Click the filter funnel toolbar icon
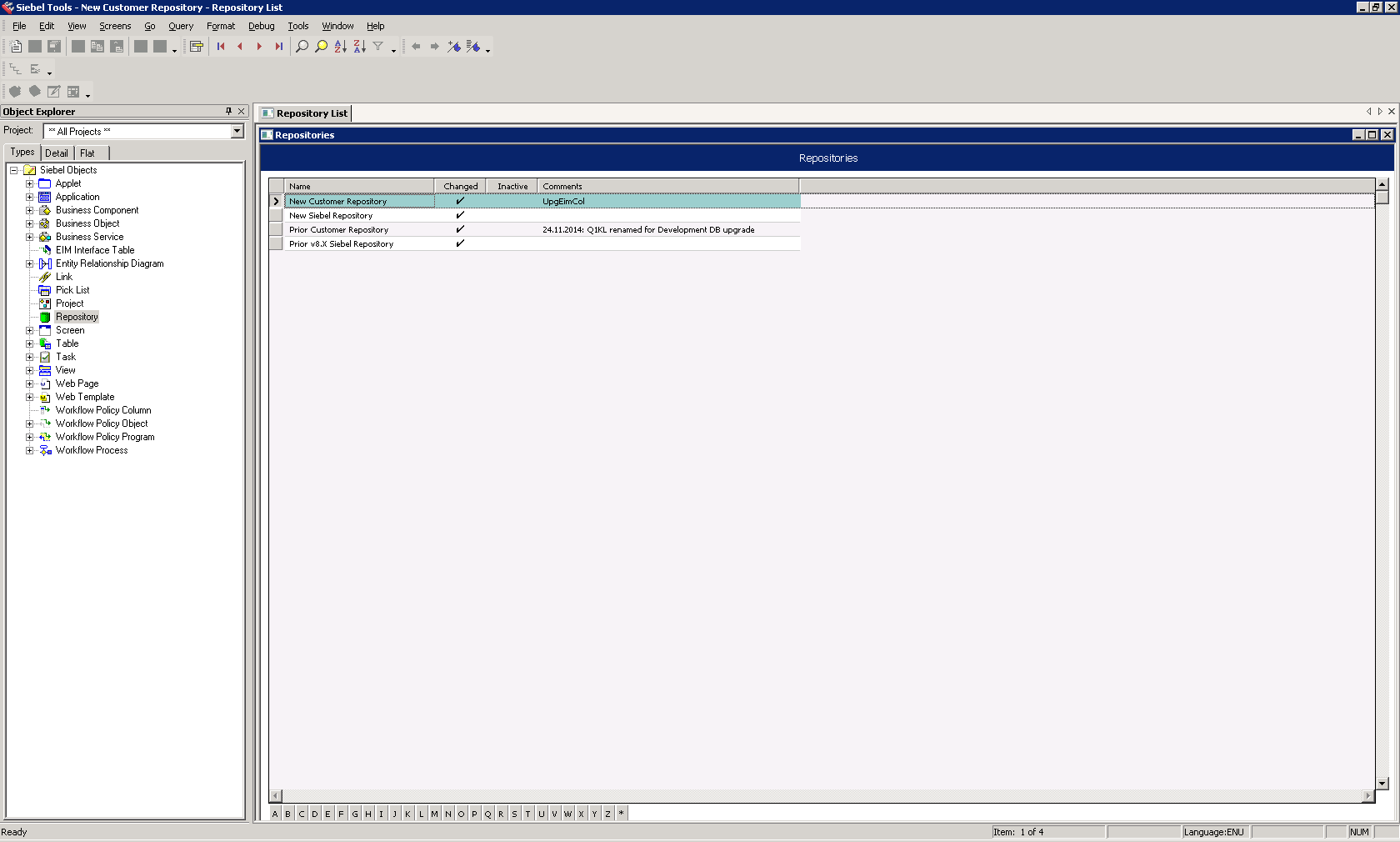The image size is (1400, 842). click(378, 47)
